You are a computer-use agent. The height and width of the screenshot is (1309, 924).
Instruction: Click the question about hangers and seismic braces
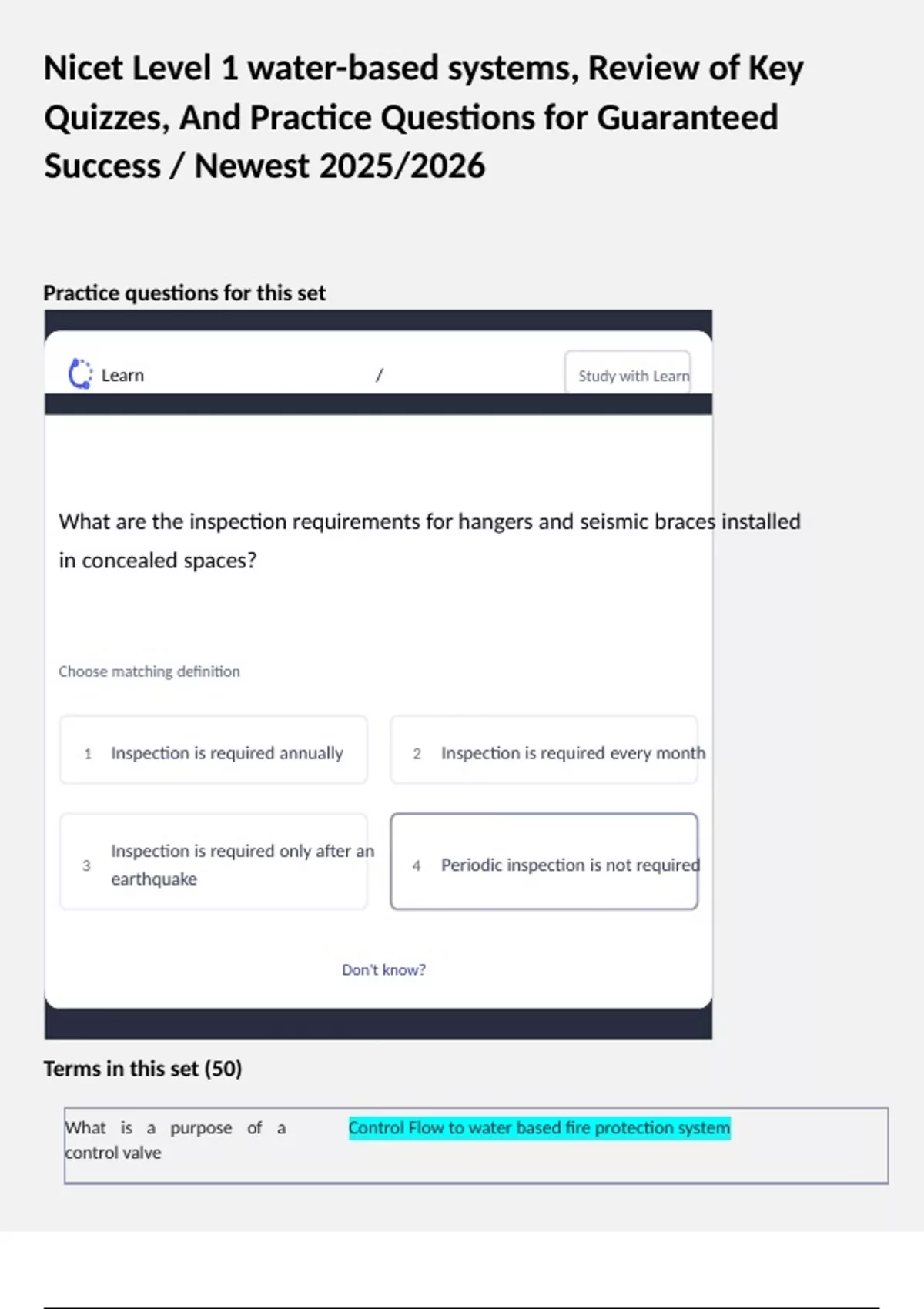pyautogui.click(x=428, y=541)
